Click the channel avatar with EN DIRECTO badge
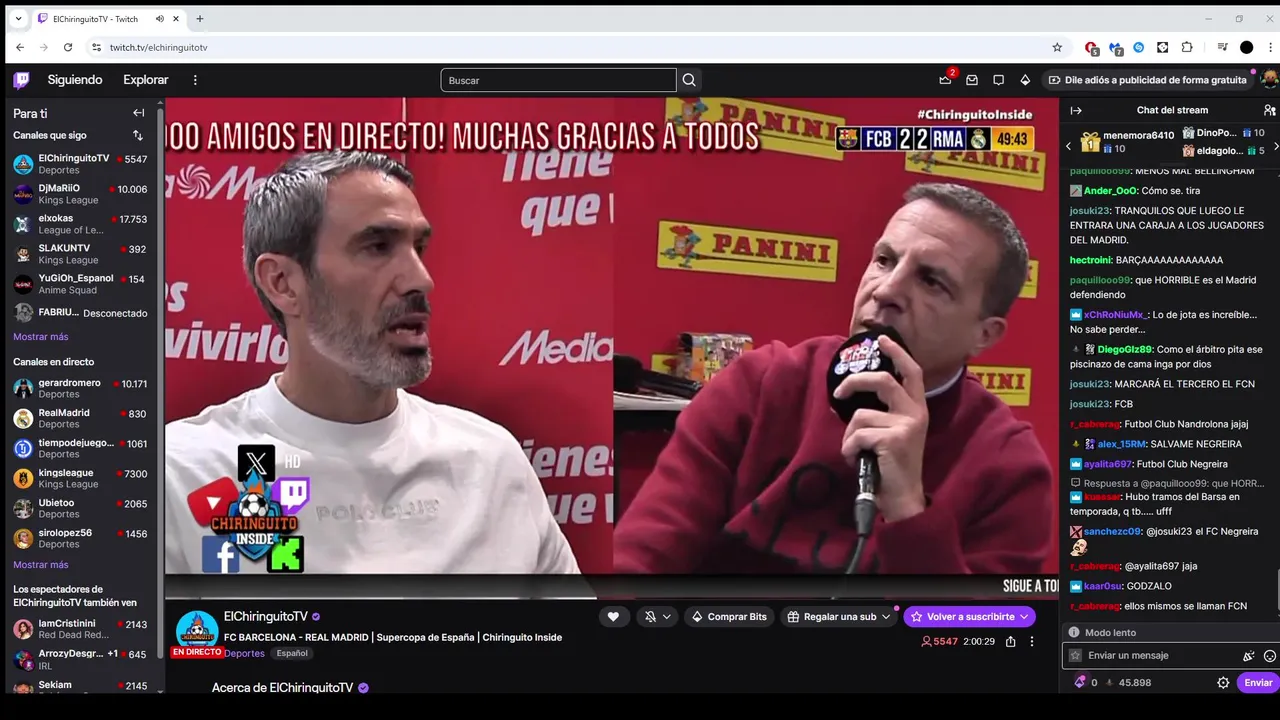The width and height of the screenshot is (1280, 720). click(197, 633)
